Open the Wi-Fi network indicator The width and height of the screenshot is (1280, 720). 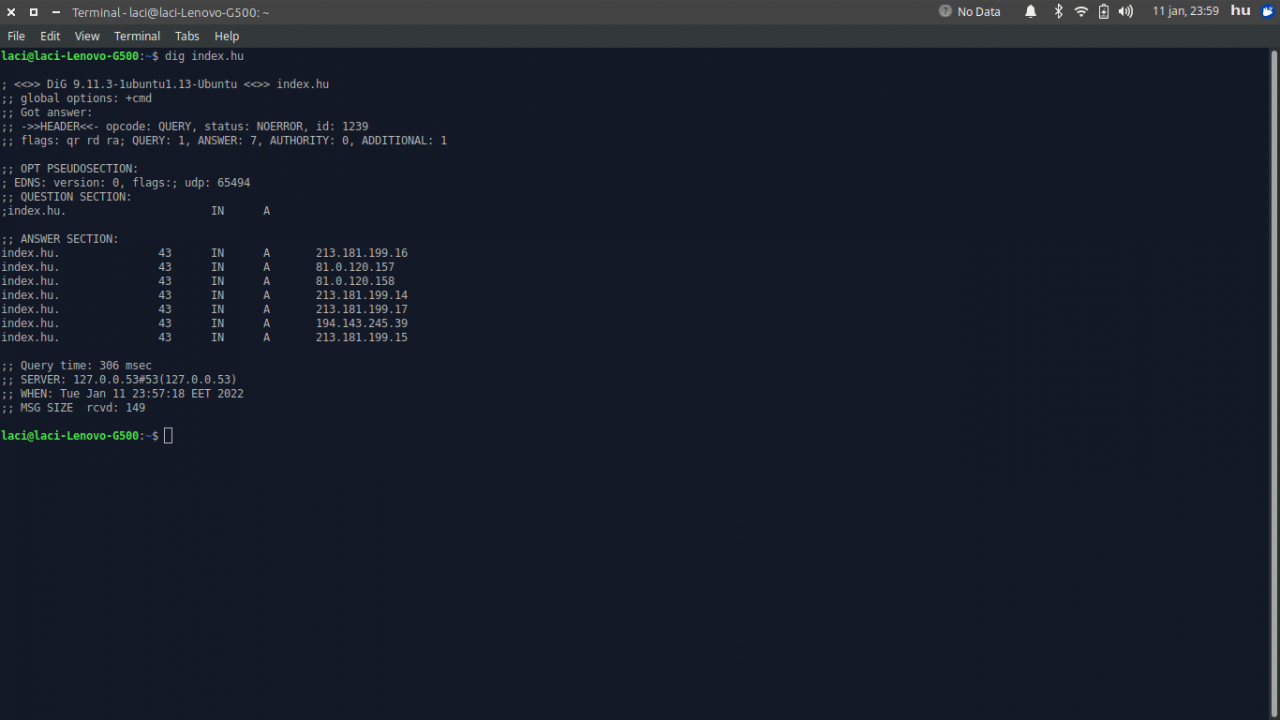coord(1081,12)
